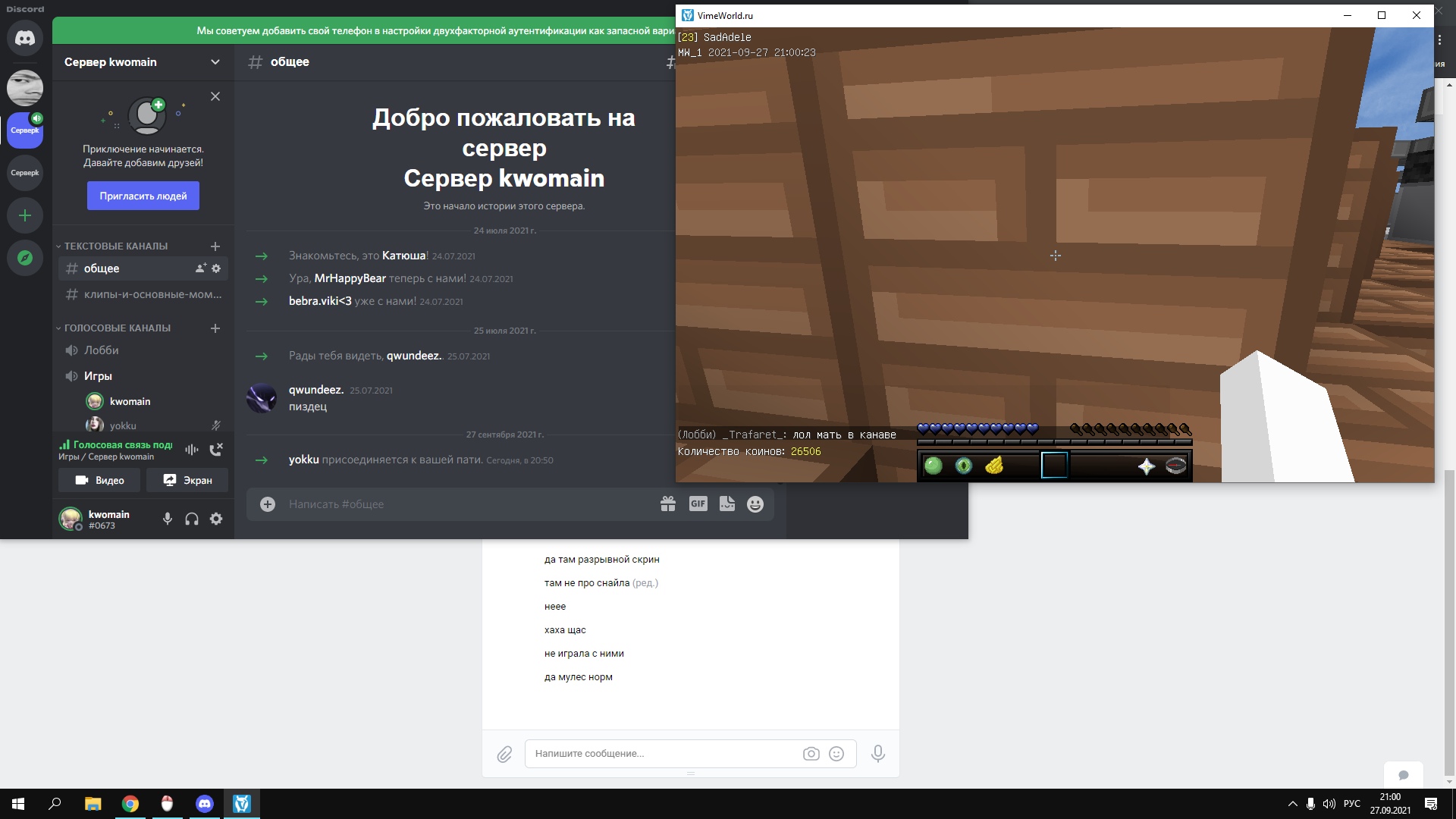Open user settings gear next to kwomain
The width and height of the screenshot is (1456, 819).
(216, 519)
